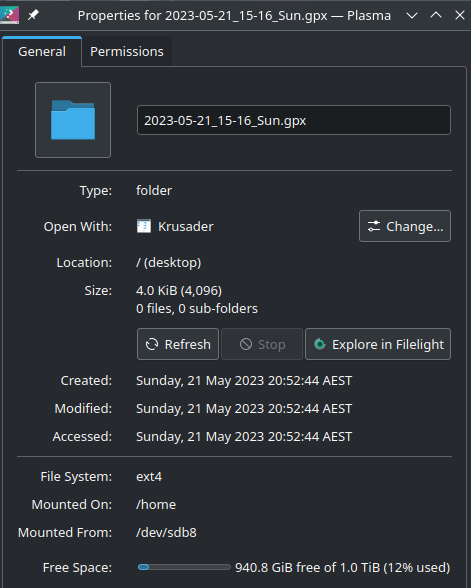This screenshot has height=588, width=471.
Task: Refresh the folder size calculation
Action: tap(178, 344)
